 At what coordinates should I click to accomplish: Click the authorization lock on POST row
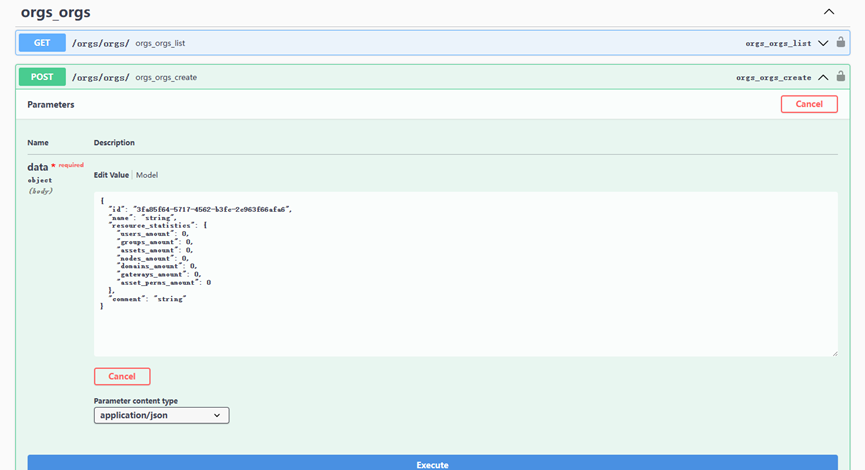pyautogui.click(x=841, y=77)
